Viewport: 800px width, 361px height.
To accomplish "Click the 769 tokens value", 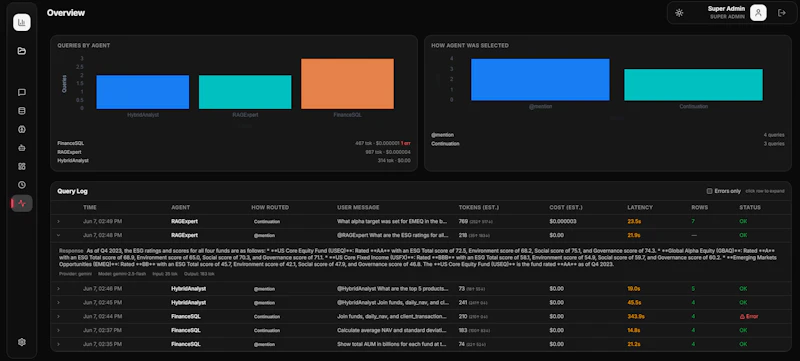I will (463, 221).
